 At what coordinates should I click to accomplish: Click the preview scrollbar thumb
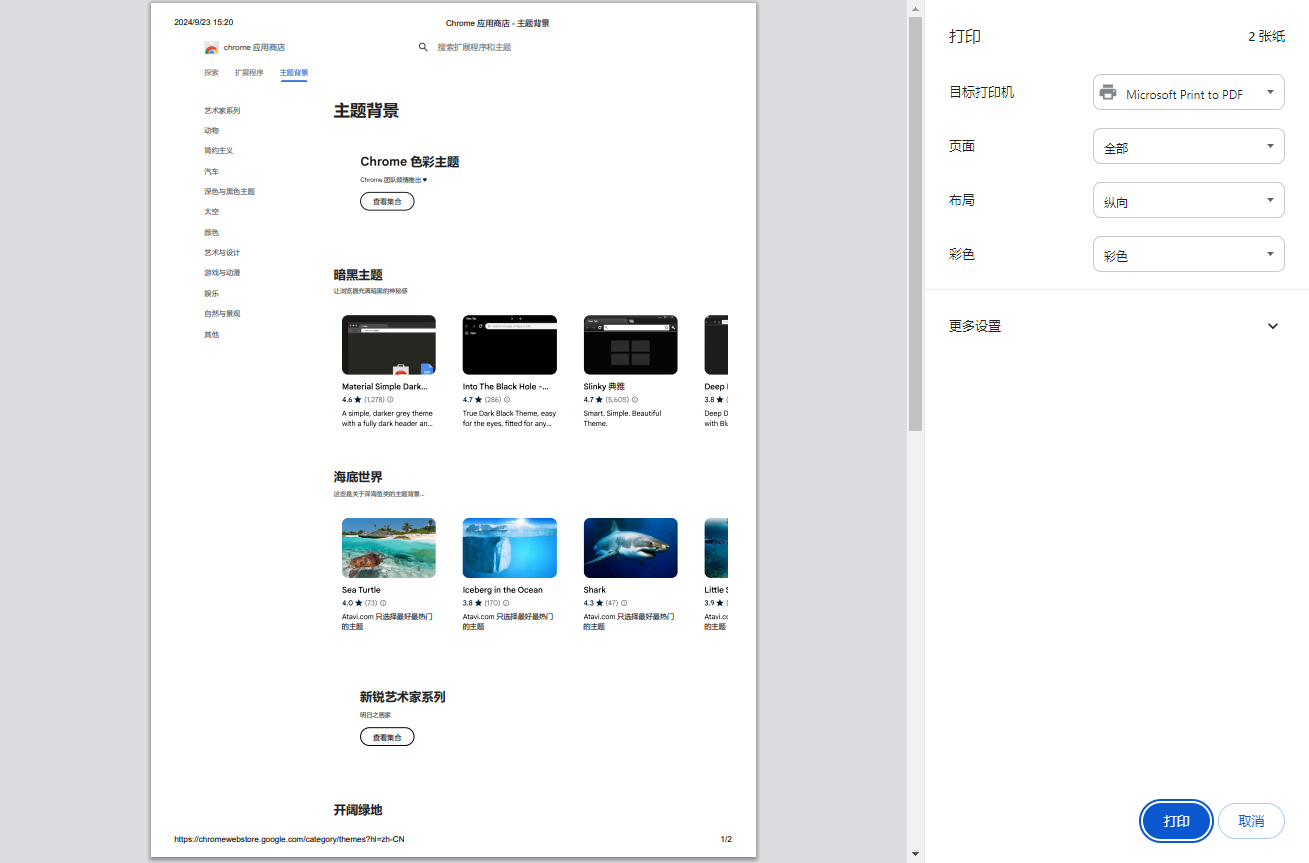[915, 224]
